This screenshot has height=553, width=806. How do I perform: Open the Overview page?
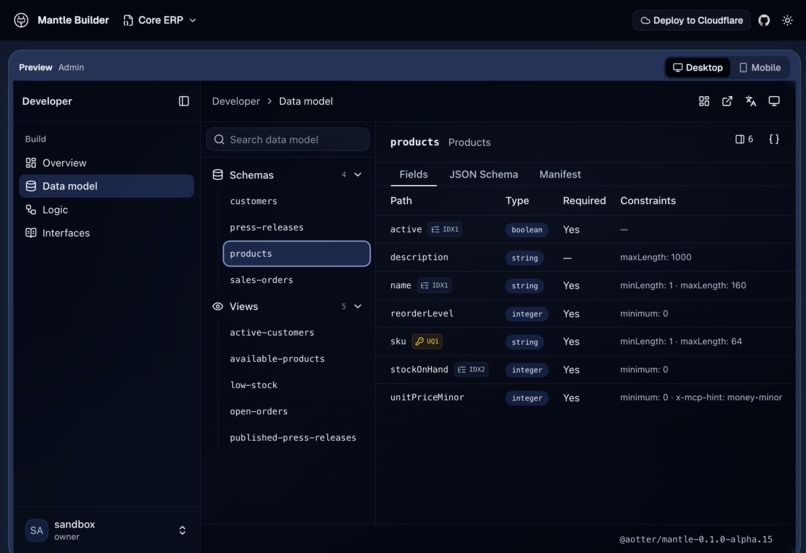click(x=106, y=163)
